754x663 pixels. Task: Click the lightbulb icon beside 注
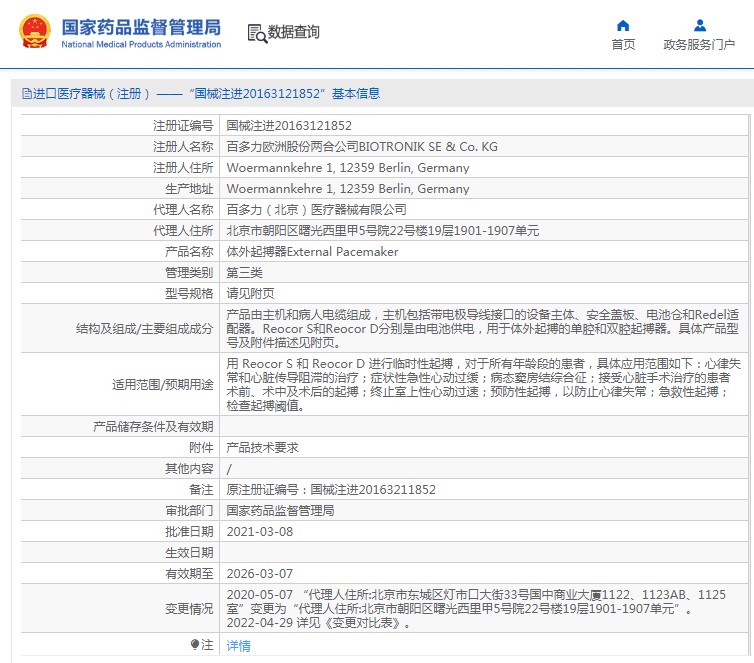pyautogui.click(x=195, y=645)
